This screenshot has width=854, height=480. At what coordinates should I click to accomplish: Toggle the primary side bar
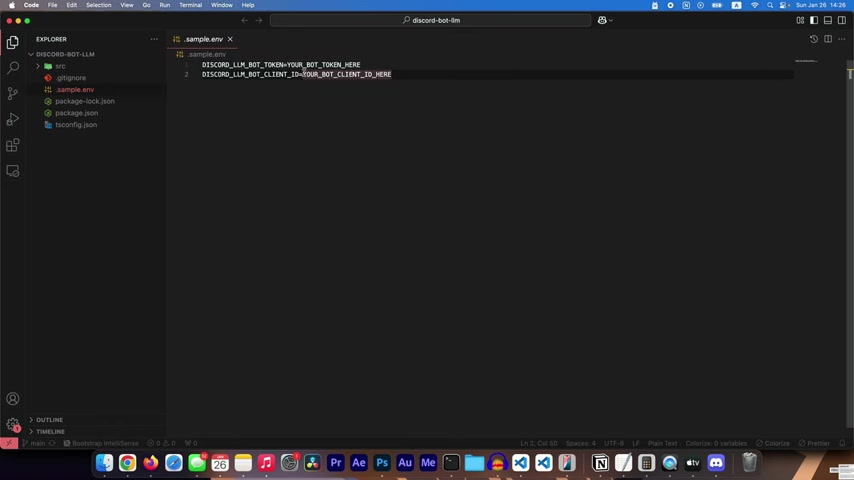pyautogui.click(x=814, y=20)
